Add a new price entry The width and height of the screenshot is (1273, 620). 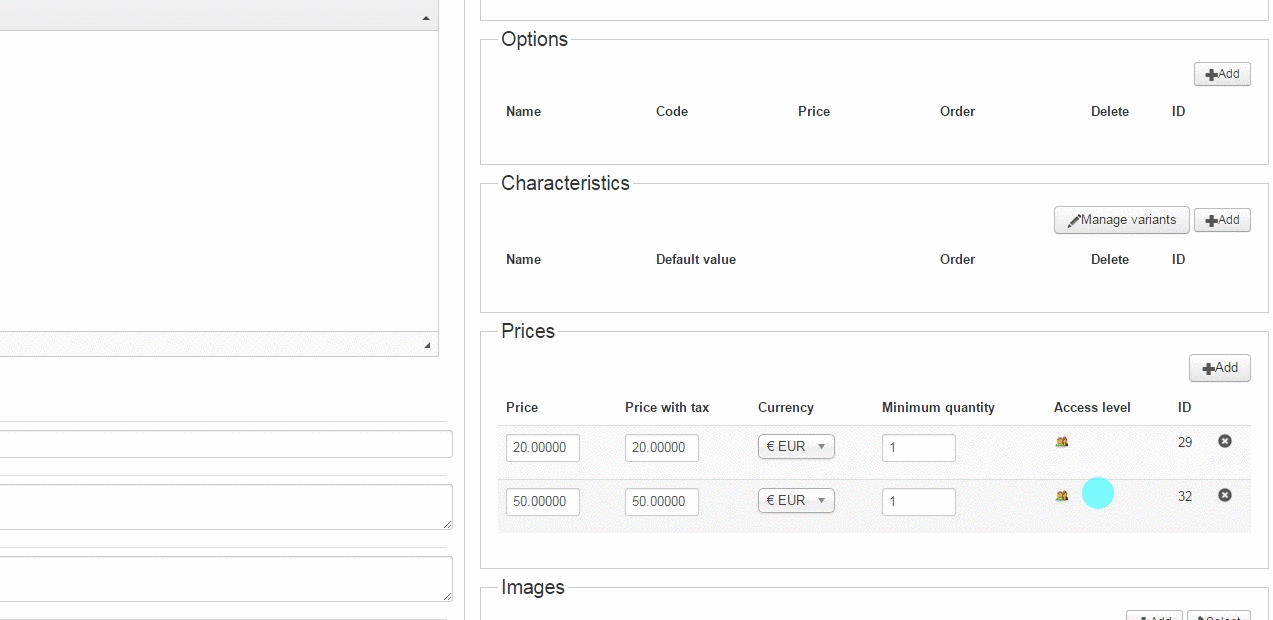coord(1219,368)
